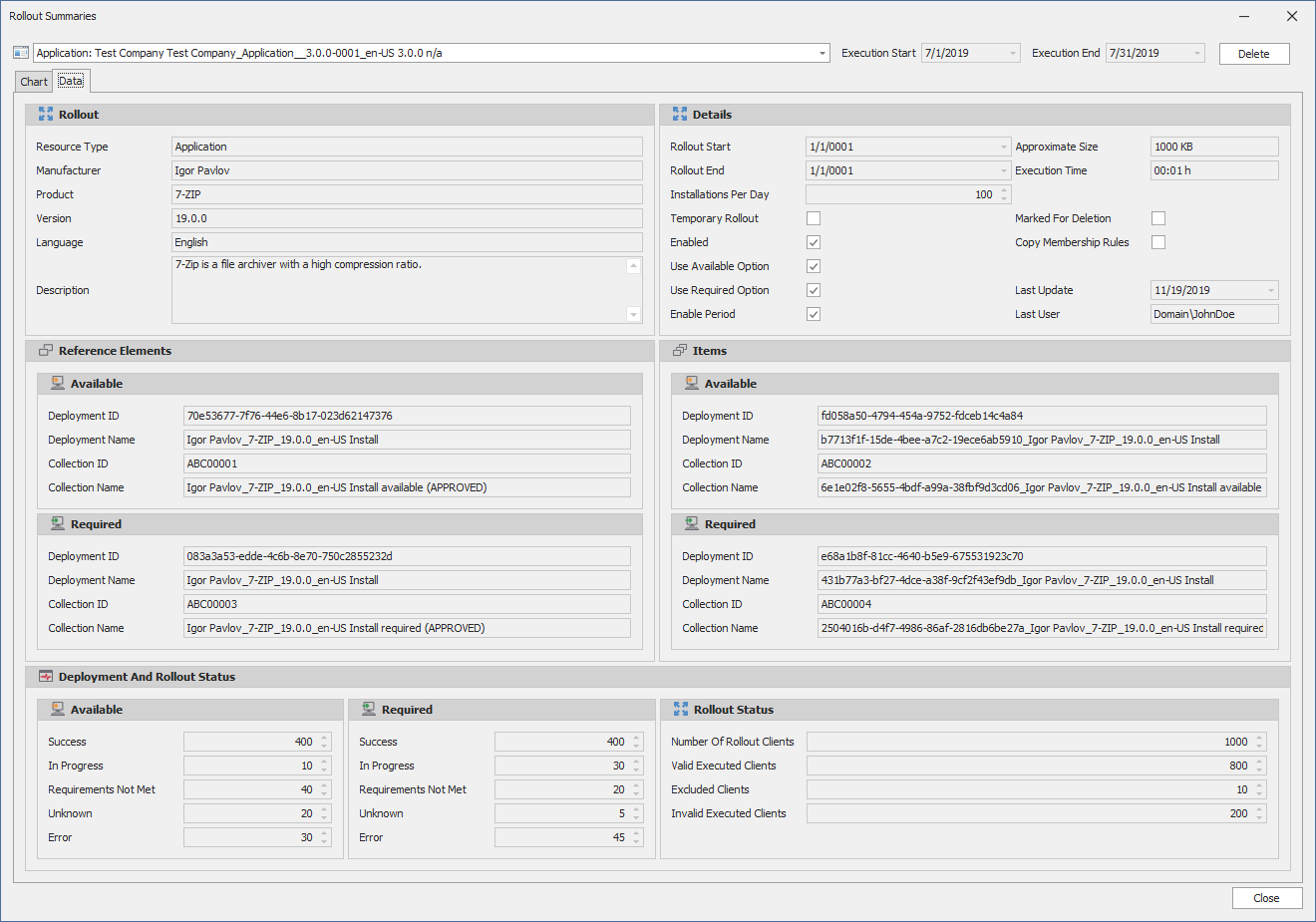Image resolution: width=1316 pixels, height=922 pixels.
Task: Click Valid Executed Clients spinner
Action: click(1260, 766)
